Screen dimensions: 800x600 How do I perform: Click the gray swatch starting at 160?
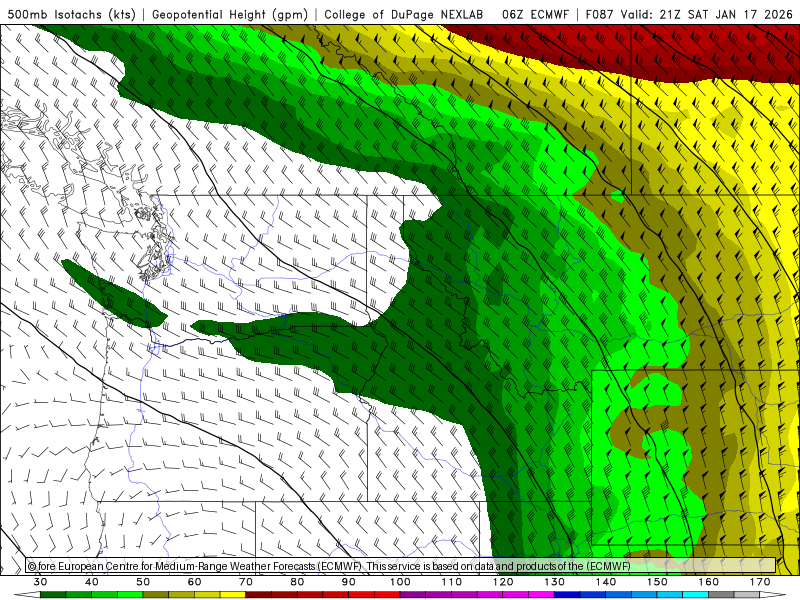click(721, 595)
